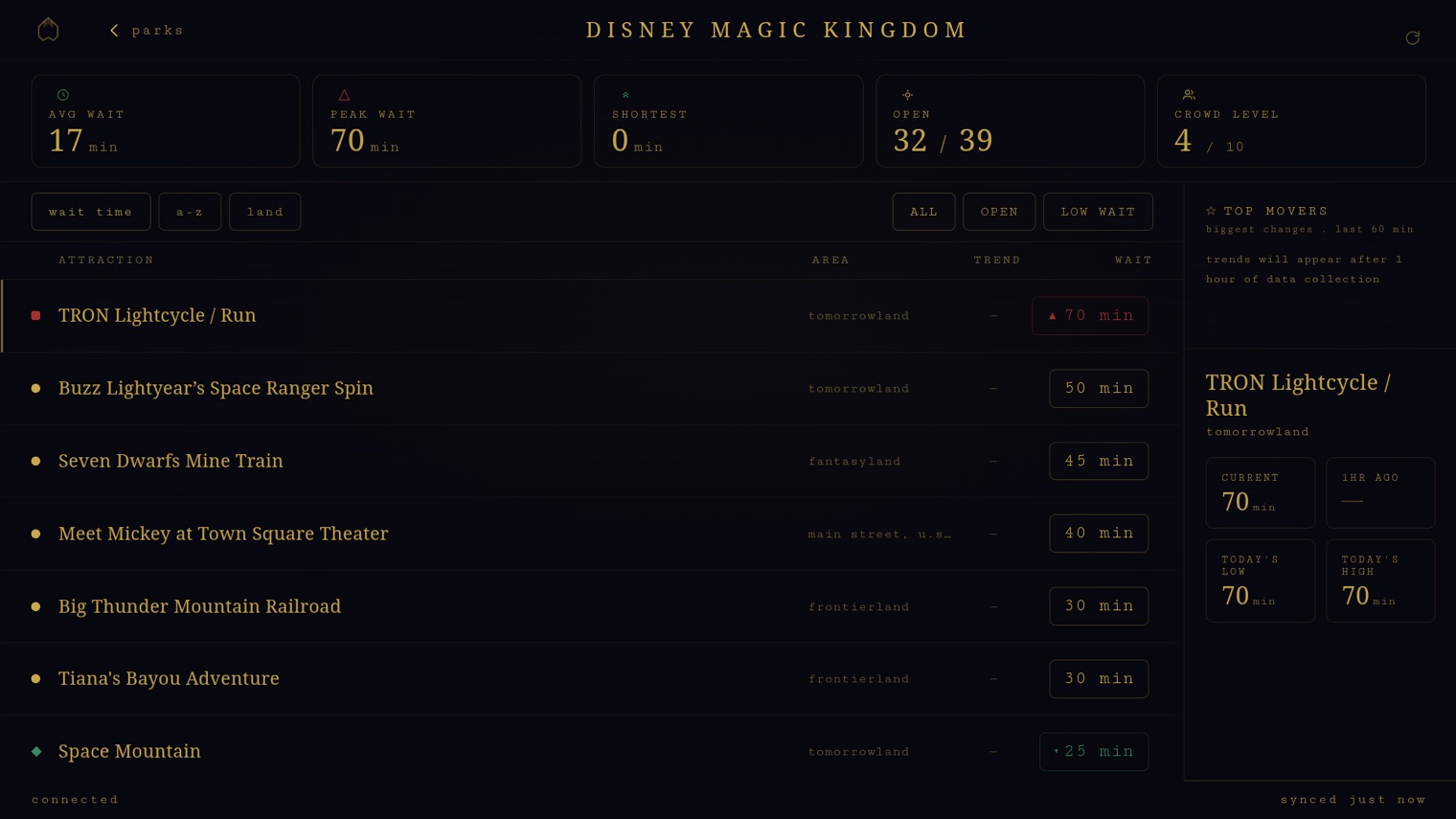Select Buzz Lightyear's Space Ranger Spin
The height and width of the screenshot is (819, 1456).
592,388
